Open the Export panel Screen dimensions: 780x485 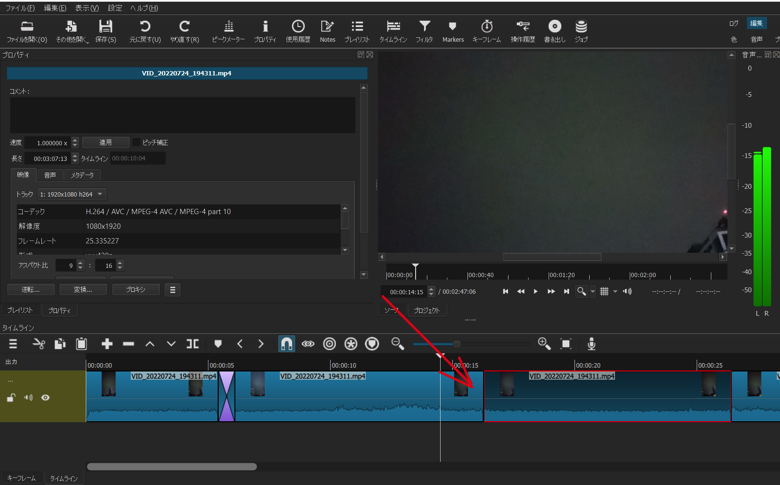click(555, 31)
